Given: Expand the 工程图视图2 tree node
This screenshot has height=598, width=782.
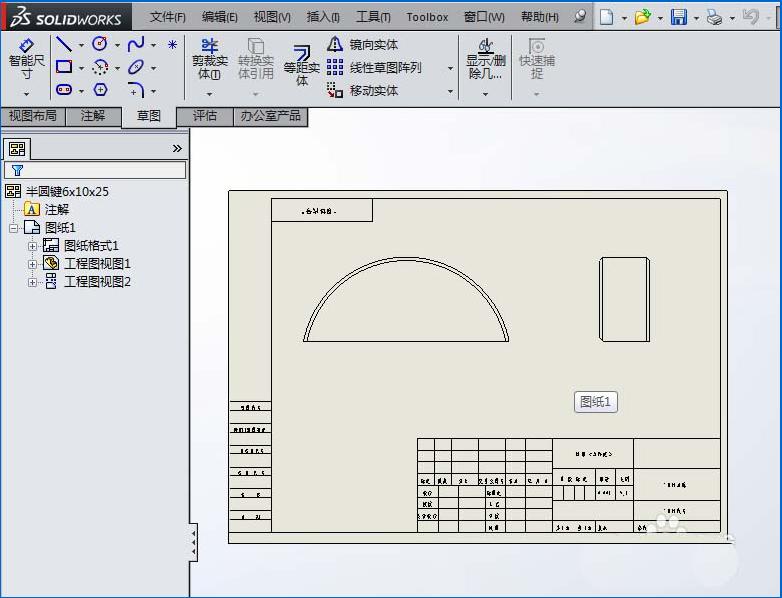Looking at the screenshot, I should pyautogui.click(x=32, y=282).
